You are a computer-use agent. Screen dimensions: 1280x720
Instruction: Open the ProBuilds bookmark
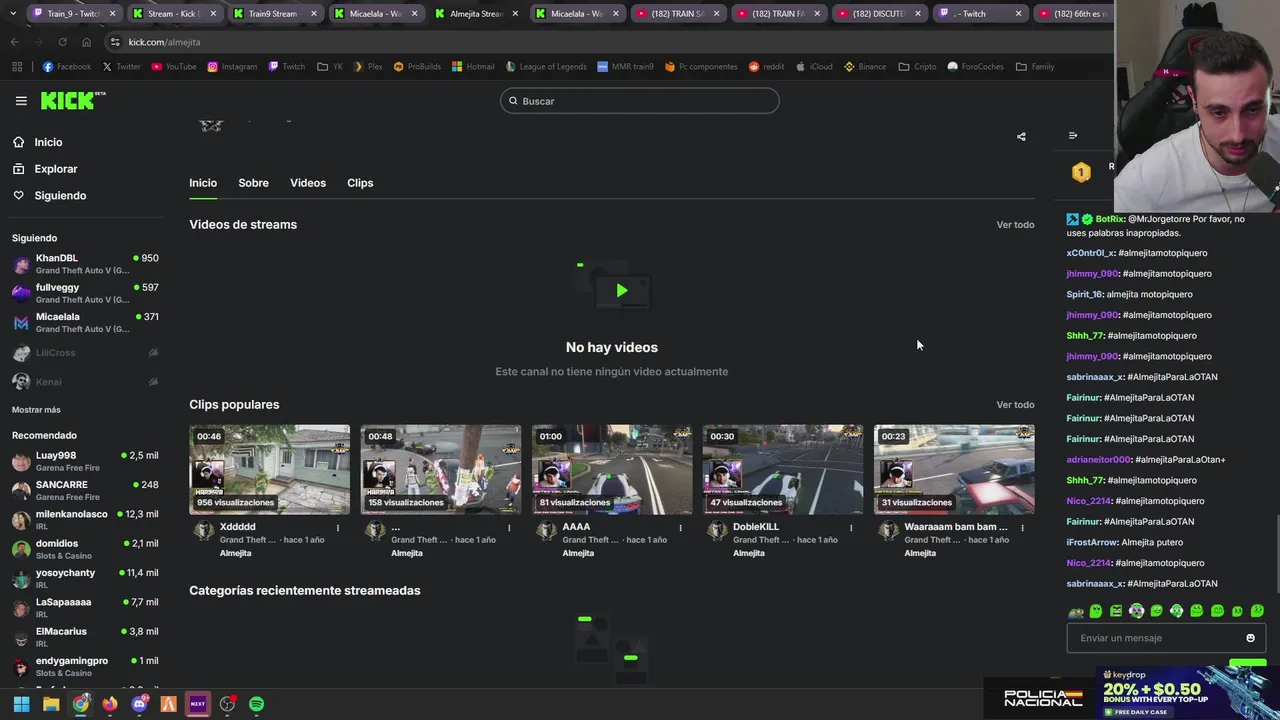pos(417,67)
